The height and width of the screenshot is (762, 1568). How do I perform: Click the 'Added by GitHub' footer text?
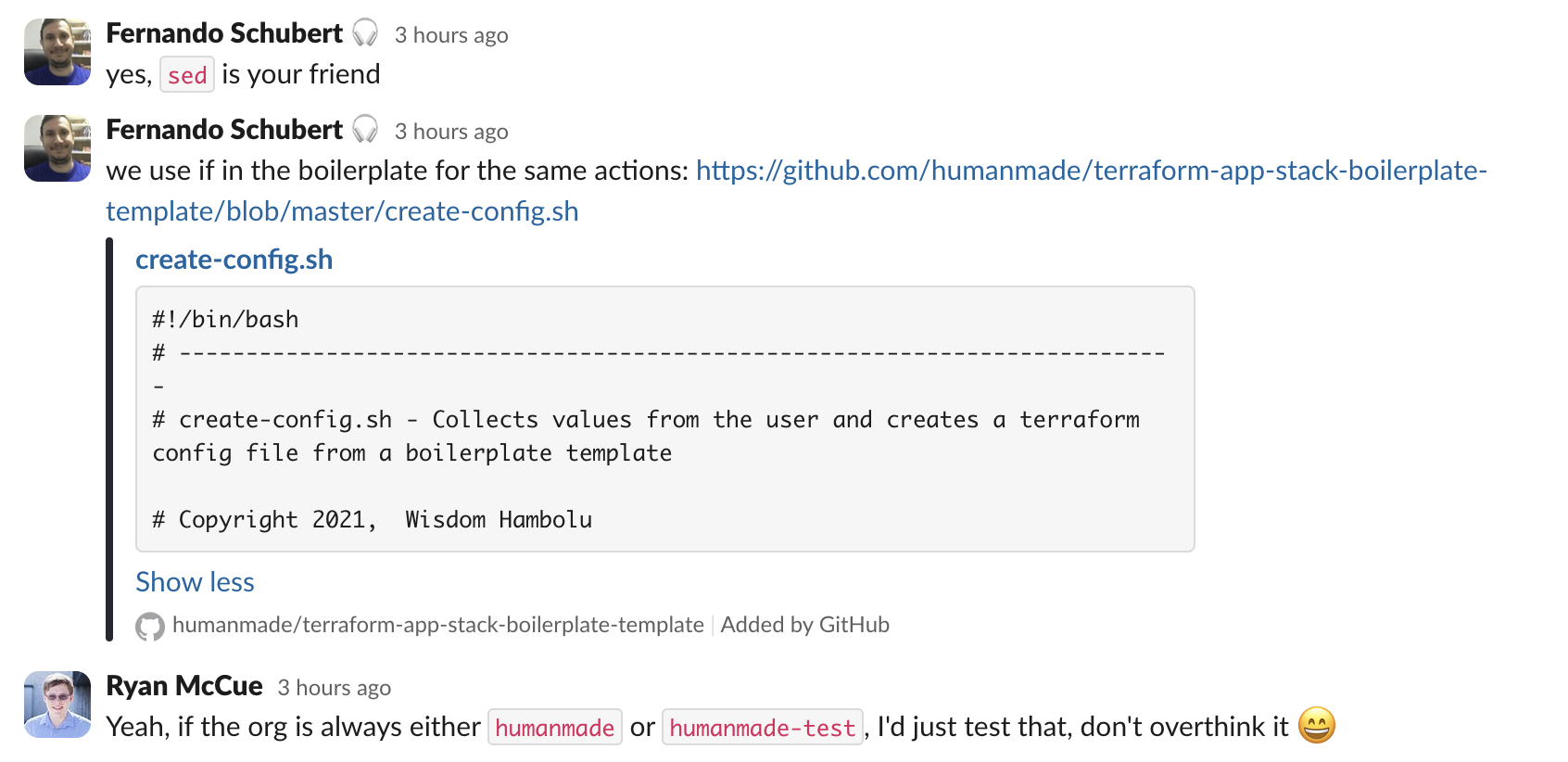[x=804, y=625]
